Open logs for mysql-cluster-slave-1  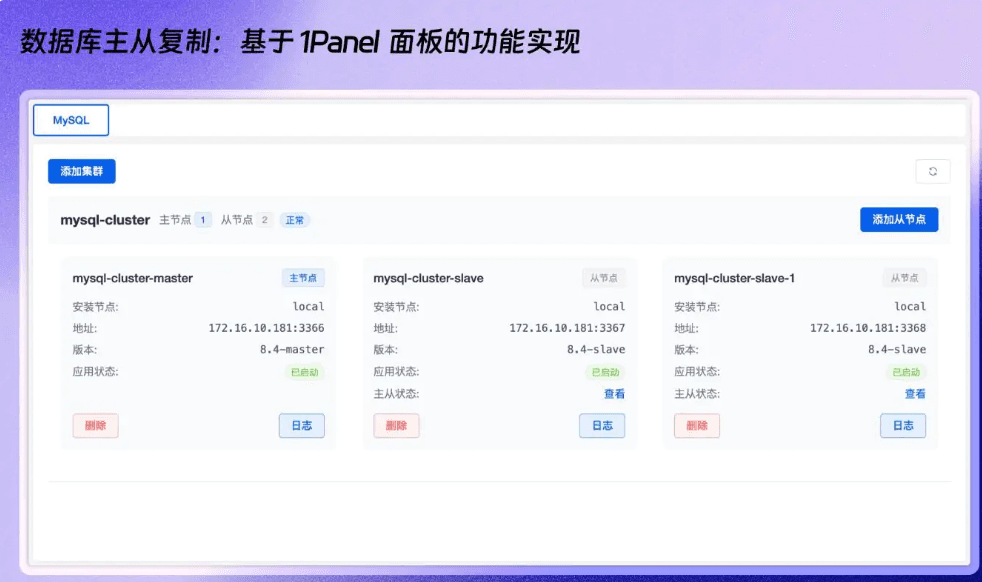coord(903,426)
